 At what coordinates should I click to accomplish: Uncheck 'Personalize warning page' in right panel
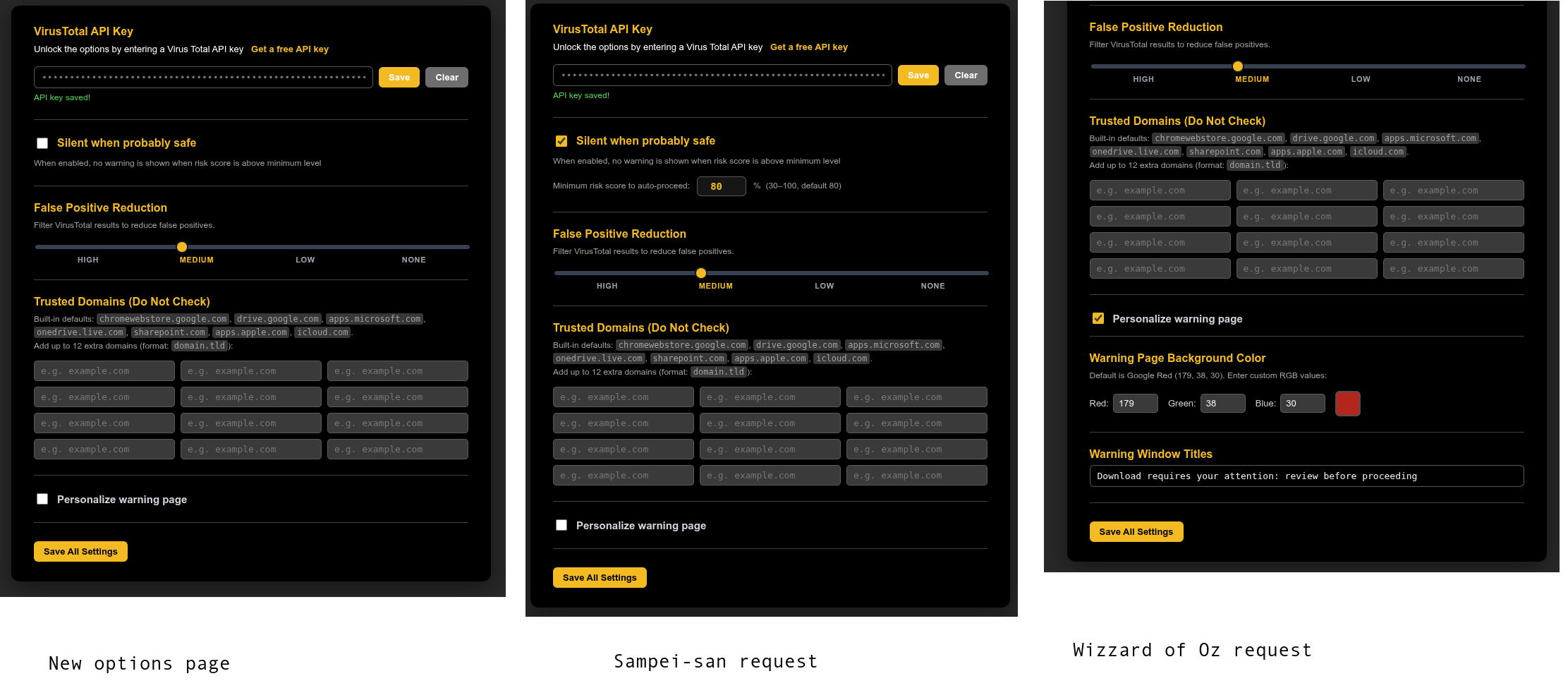tap(1098, 318)
